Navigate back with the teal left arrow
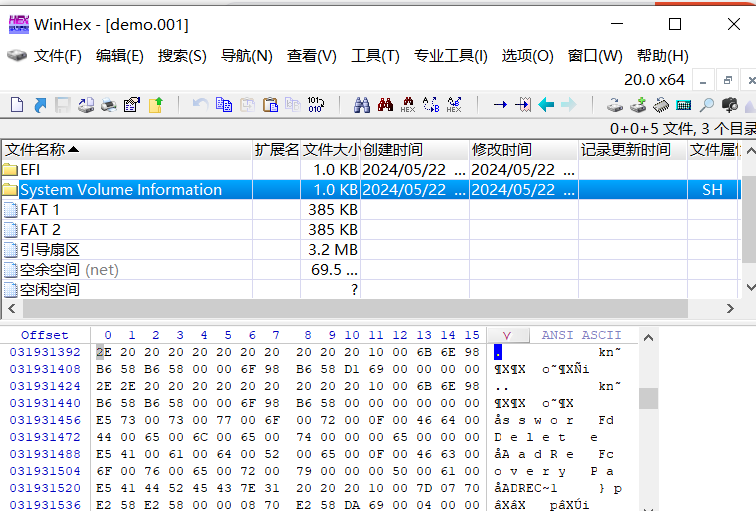 tap(546, 105)
